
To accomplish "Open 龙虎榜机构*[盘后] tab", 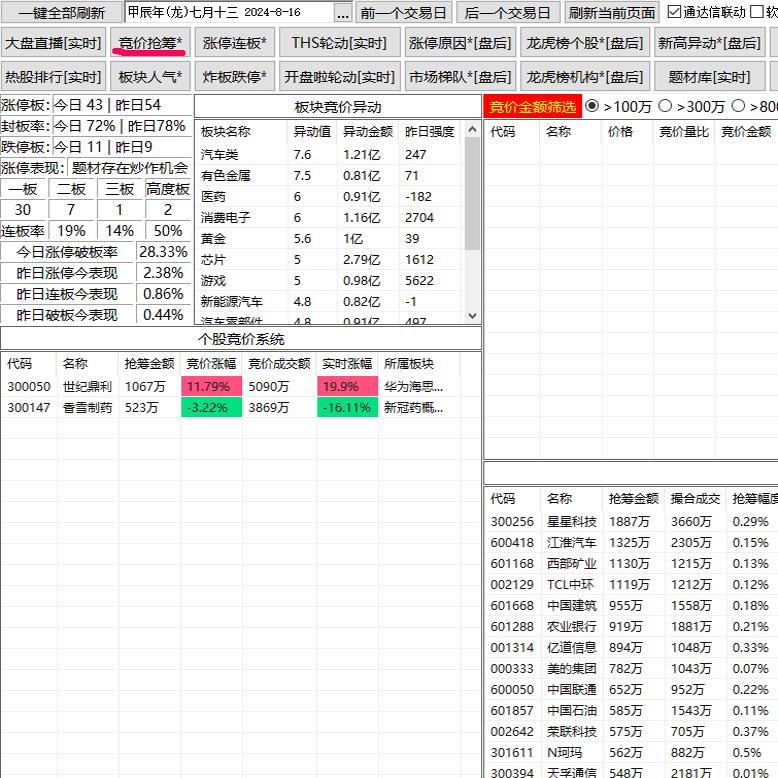I will tap(585, 76).
